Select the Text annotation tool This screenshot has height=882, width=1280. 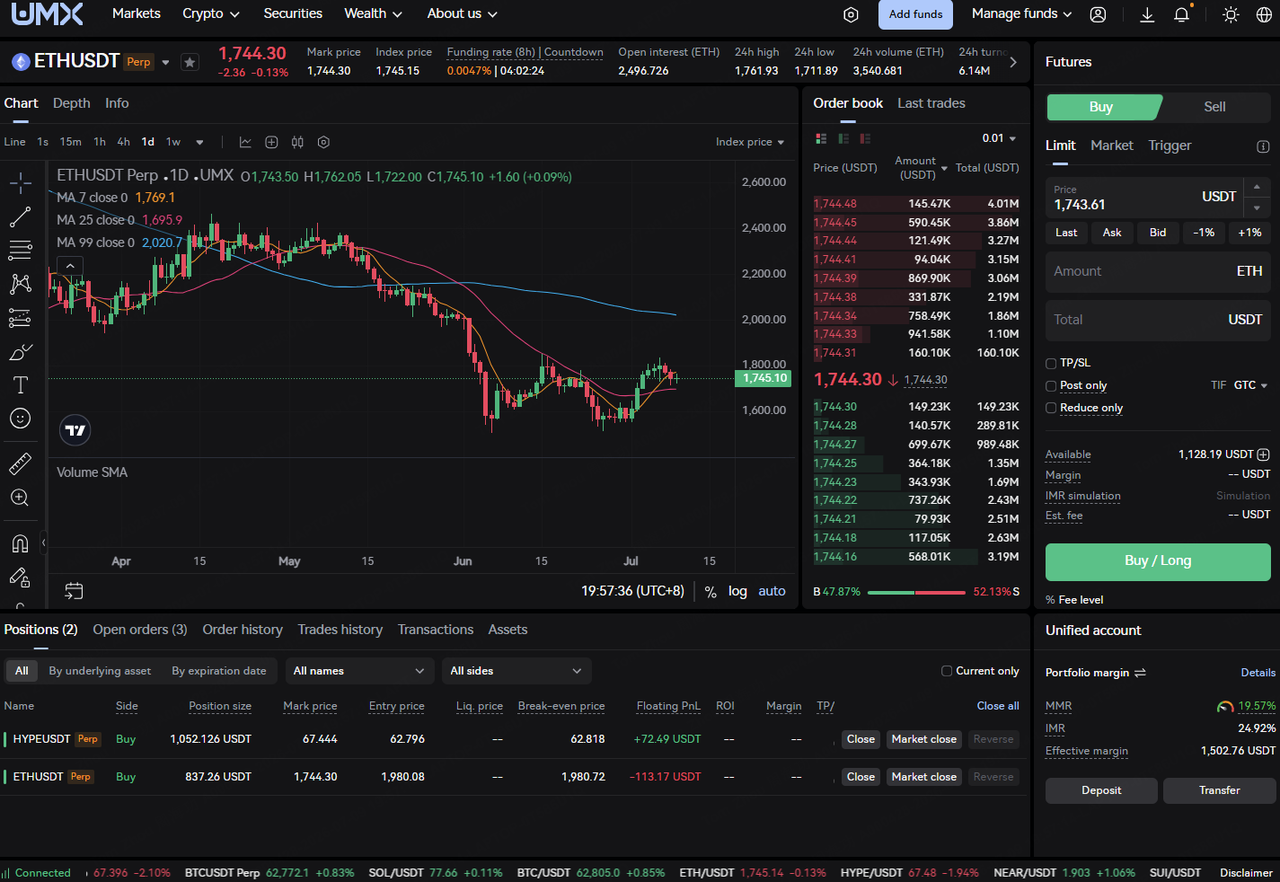coord(20,385)
